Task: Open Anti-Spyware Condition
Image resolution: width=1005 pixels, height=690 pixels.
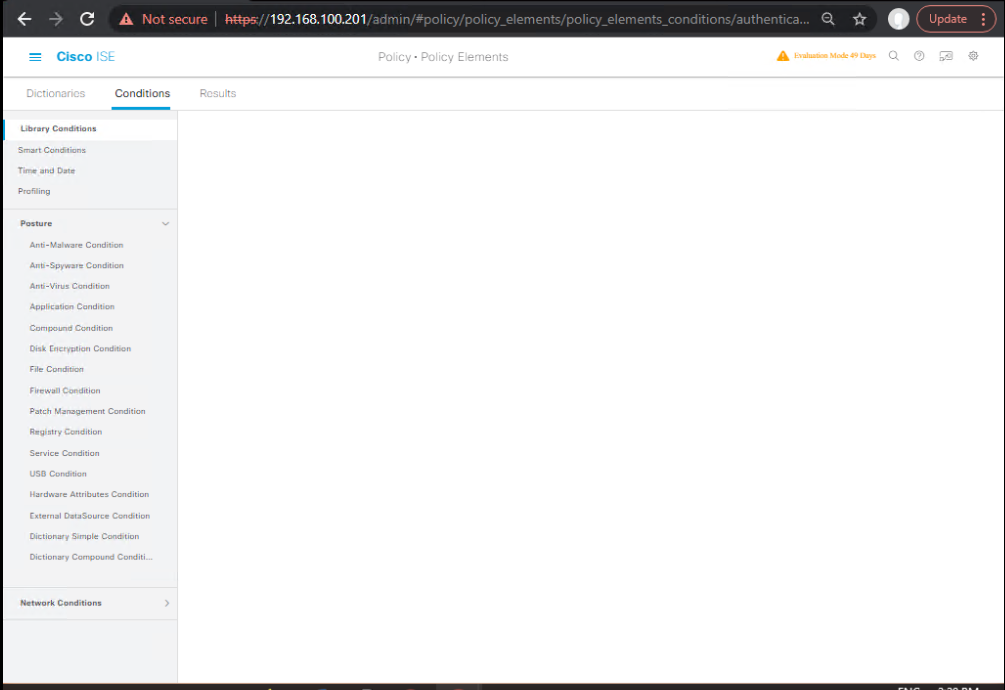Action: coord(76,265)
